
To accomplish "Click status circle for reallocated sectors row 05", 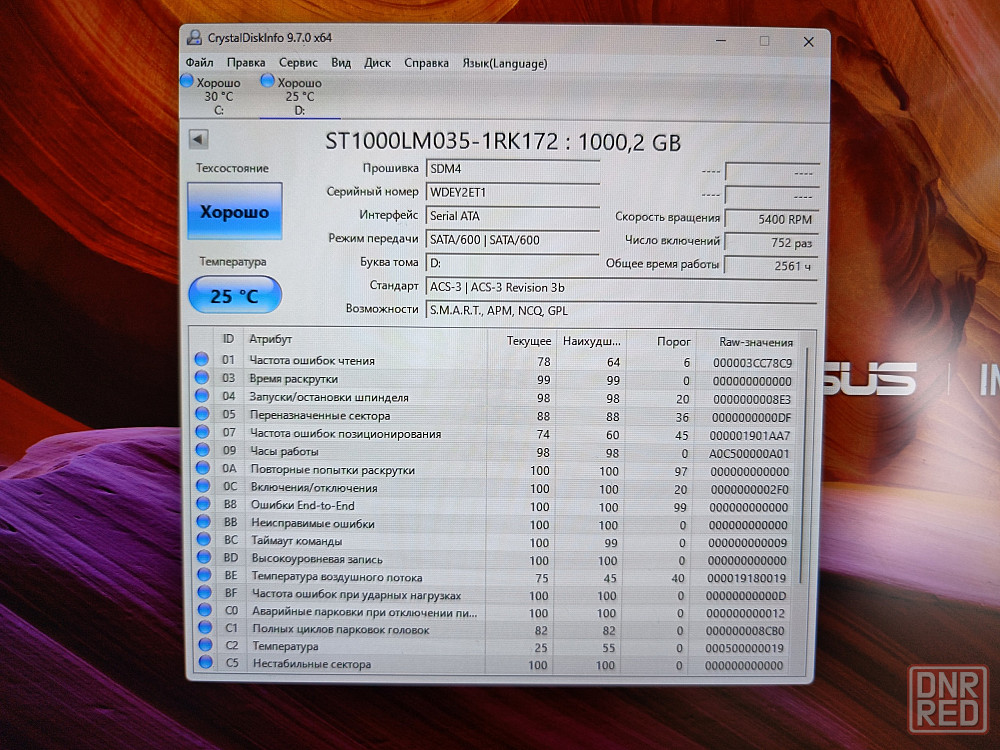I will pyautogui.click(x=202, y=415).
